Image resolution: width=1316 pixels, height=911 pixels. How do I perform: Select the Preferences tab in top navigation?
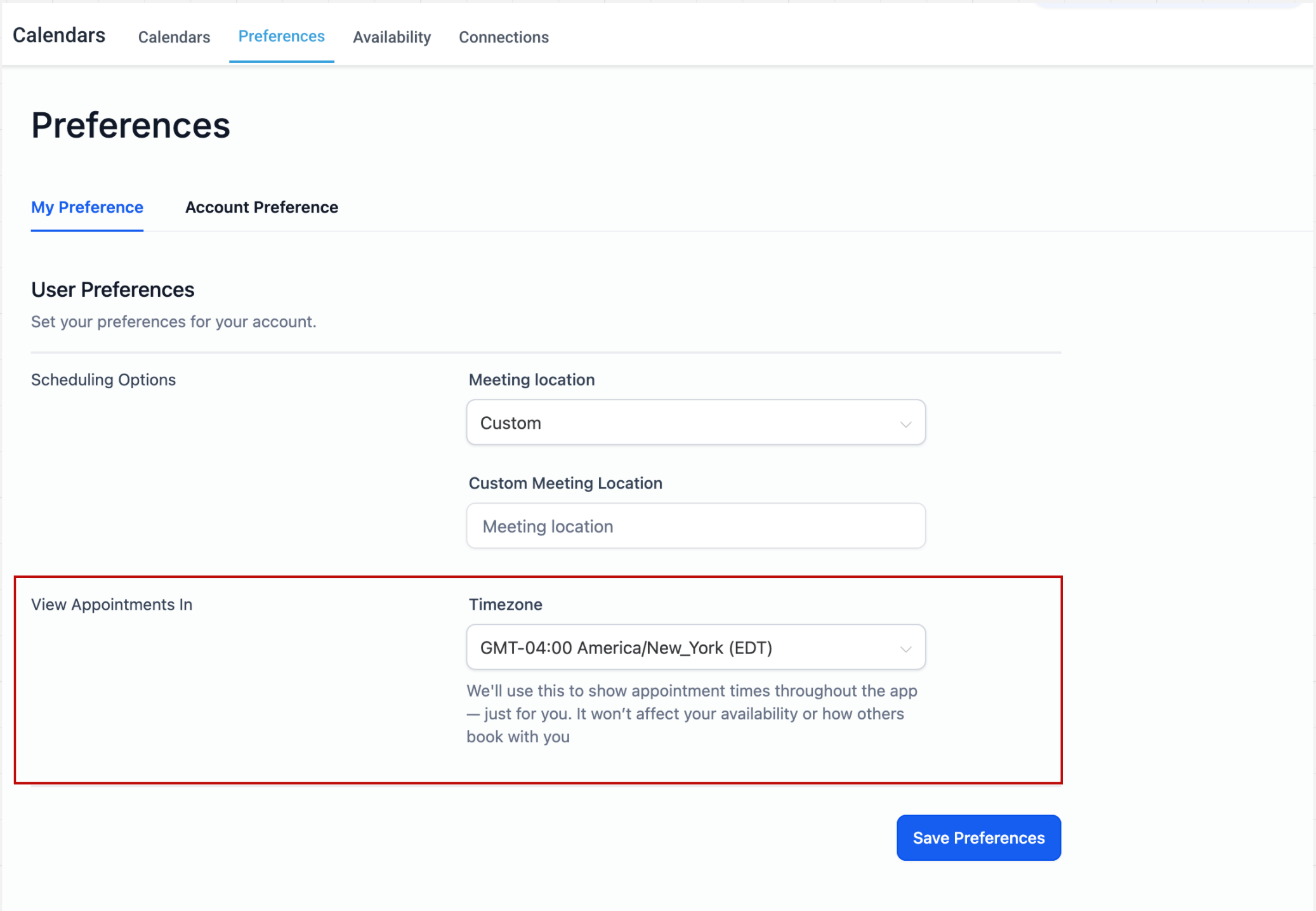pyautogui.click(x=281, y=36)
